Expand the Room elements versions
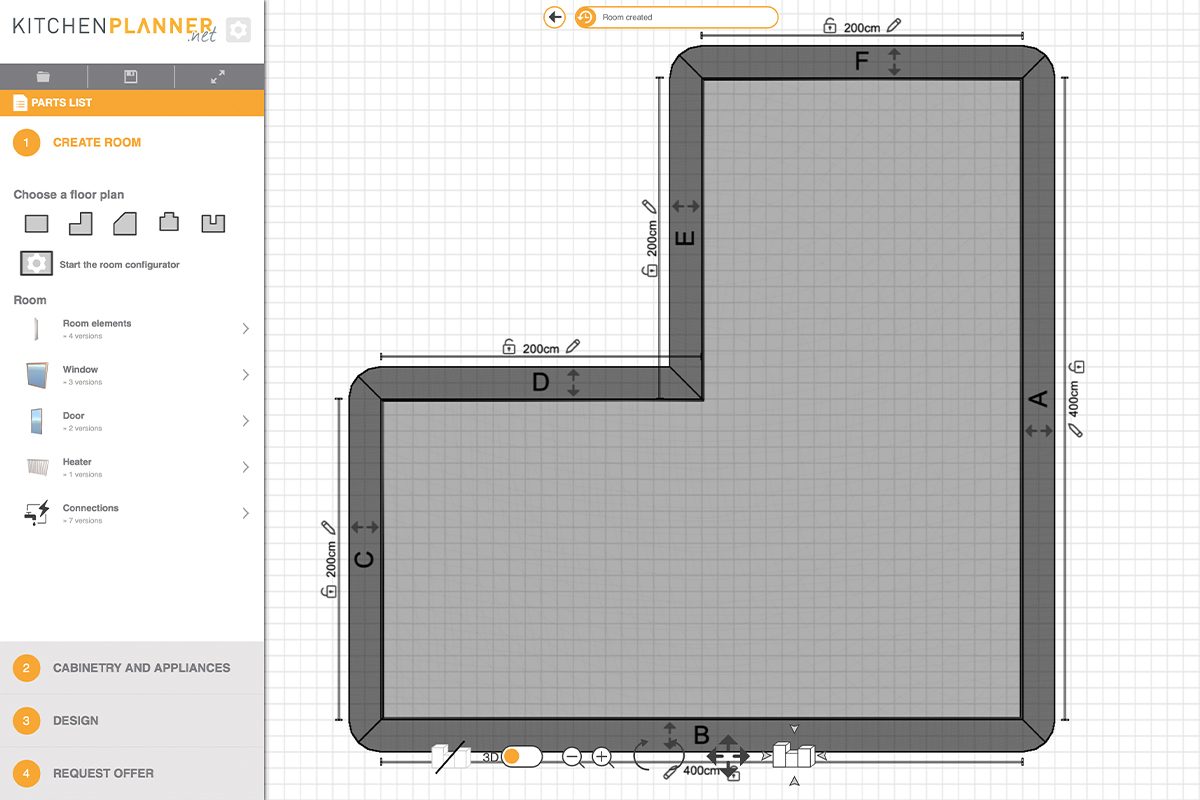1200x800 pixels. 245,329
